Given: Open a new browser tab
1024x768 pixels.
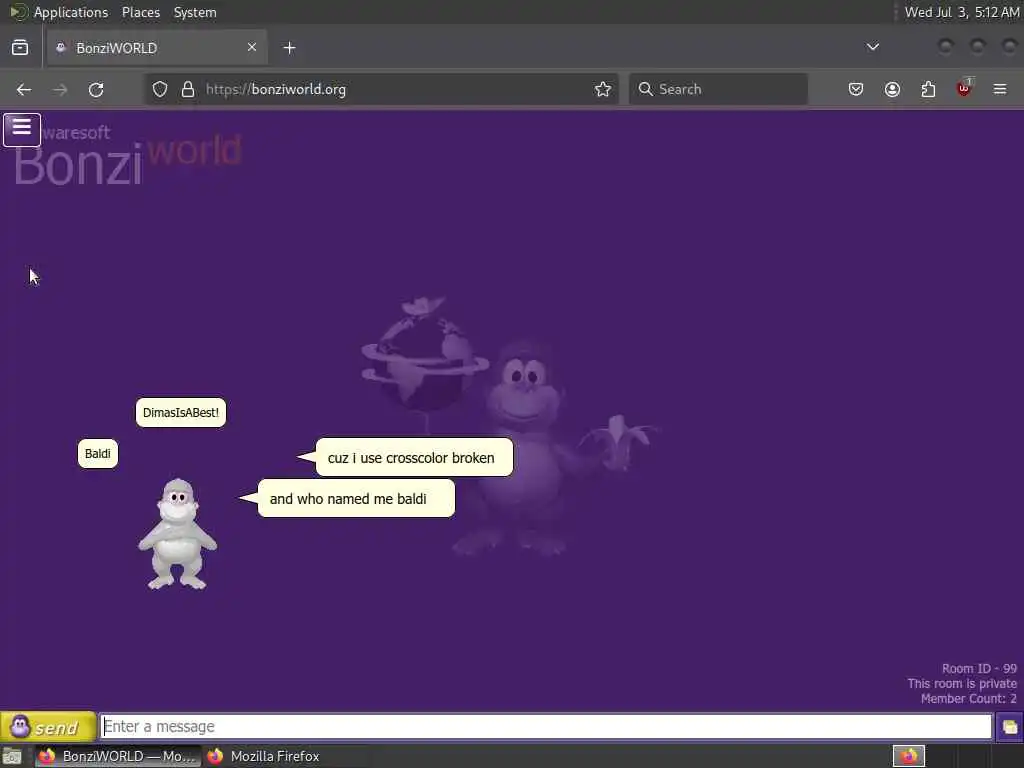Looking at the screenshot, I should coord(289,48).
